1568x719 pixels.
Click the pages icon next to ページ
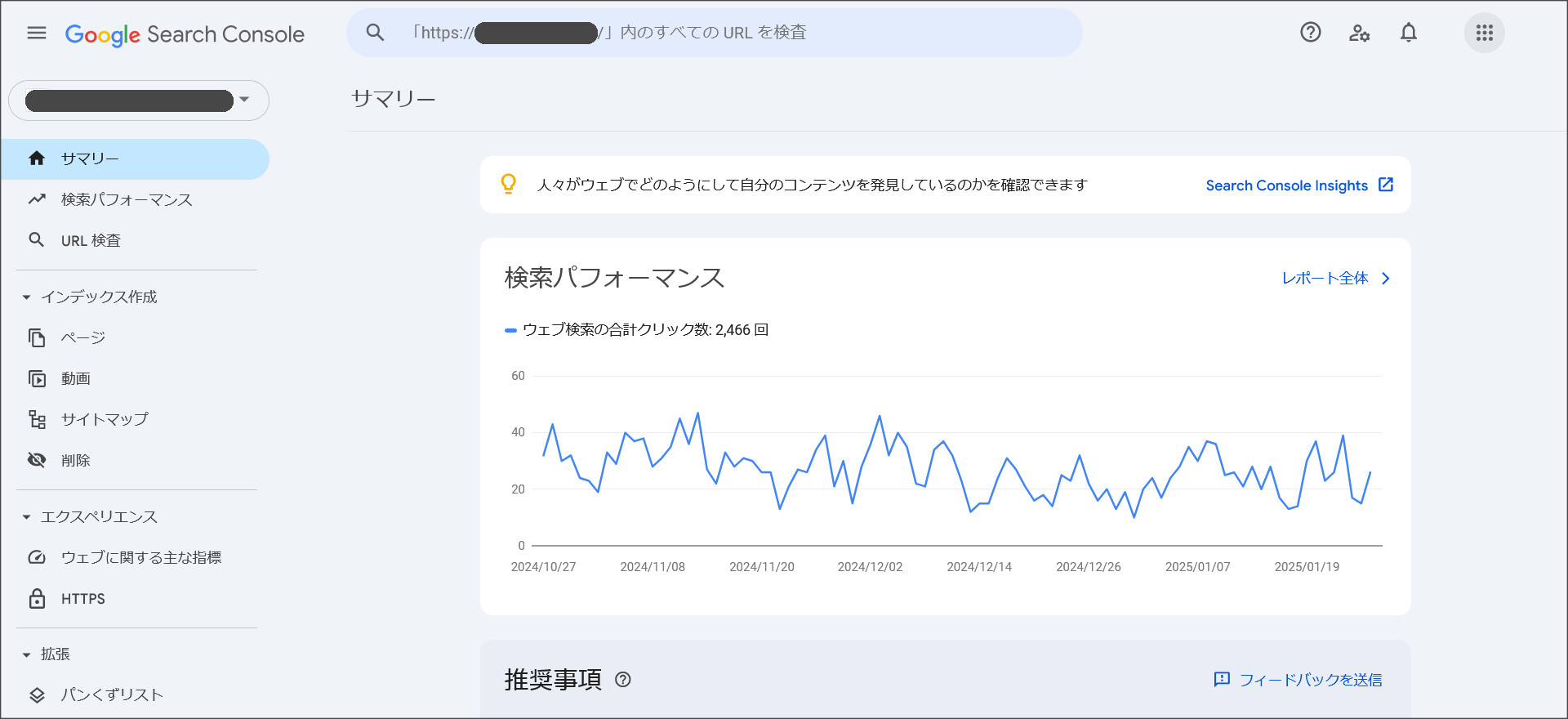[x=37, y=337]
